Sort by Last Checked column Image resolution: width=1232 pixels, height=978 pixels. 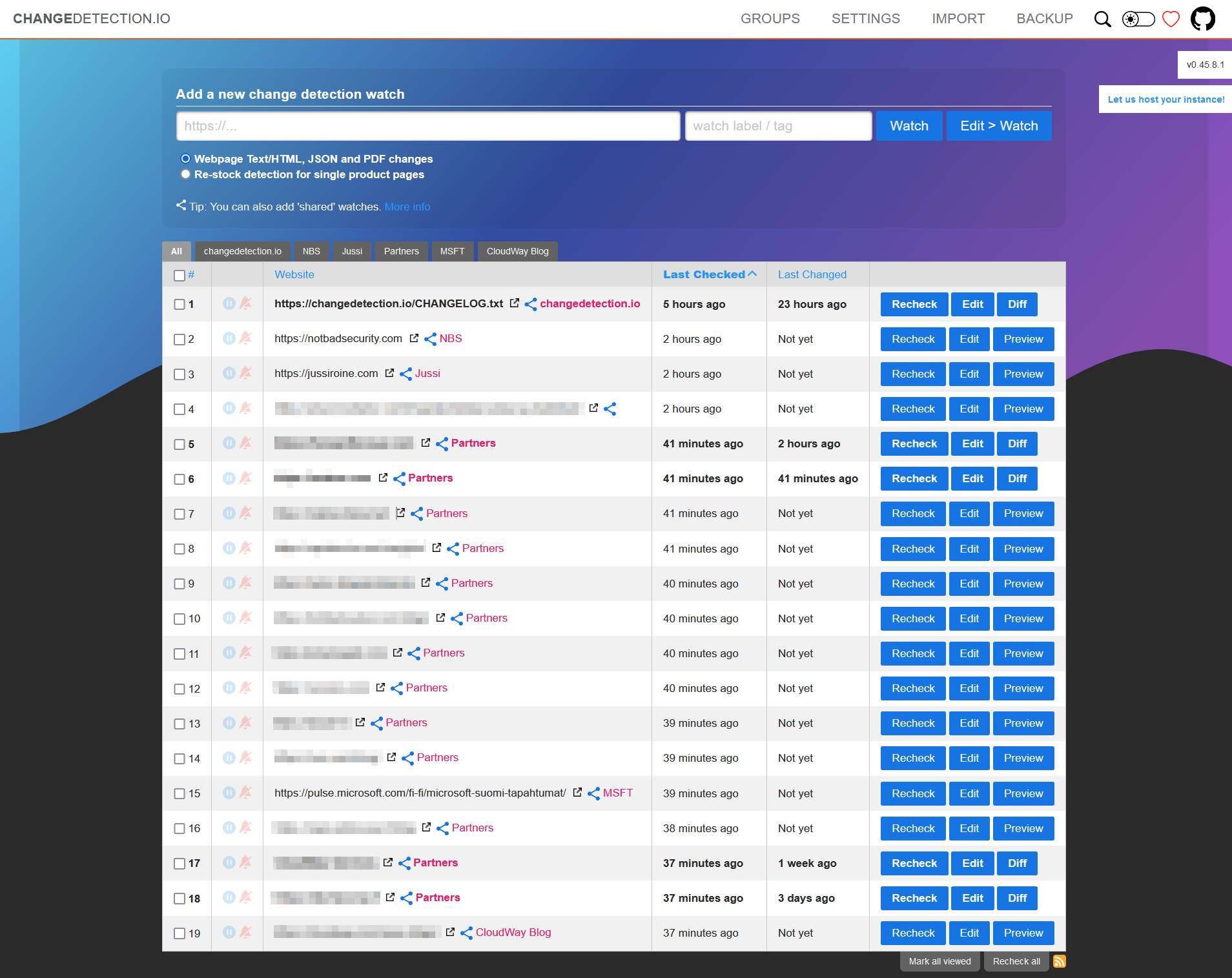[x=710, y=274]
